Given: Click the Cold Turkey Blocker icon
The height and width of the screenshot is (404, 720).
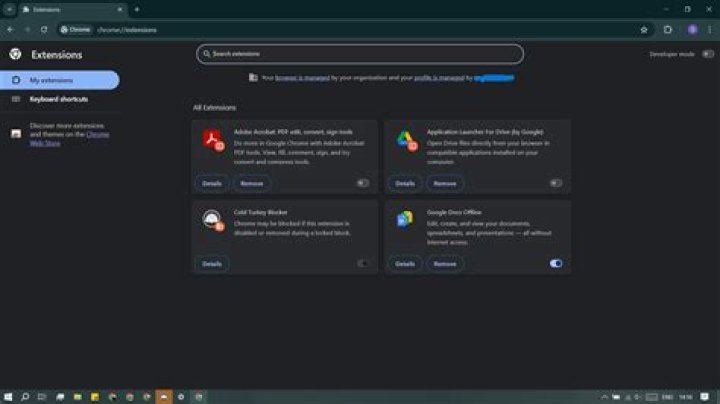Looking at the screenshot, I should click(214, 220).
